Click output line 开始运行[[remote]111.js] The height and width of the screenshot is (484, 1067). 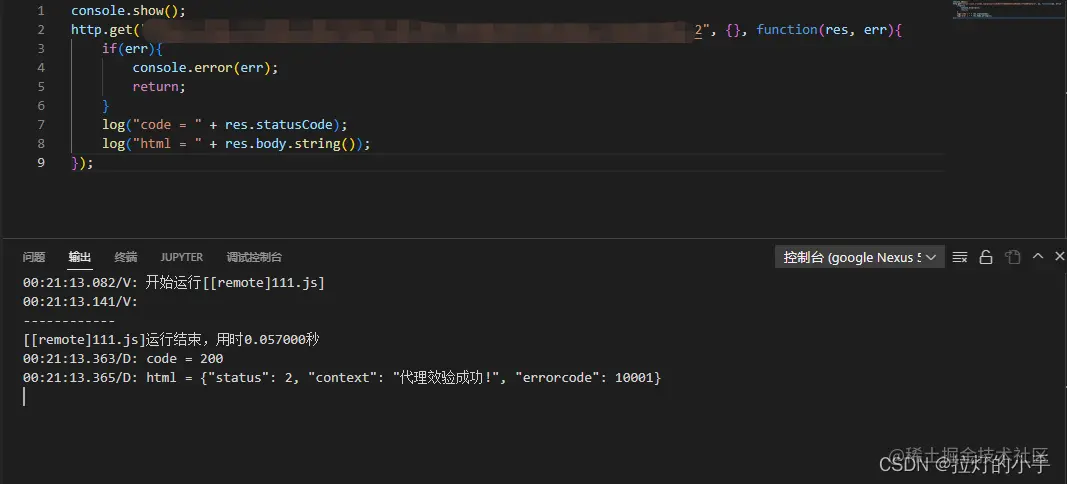(x=174, y=283)
